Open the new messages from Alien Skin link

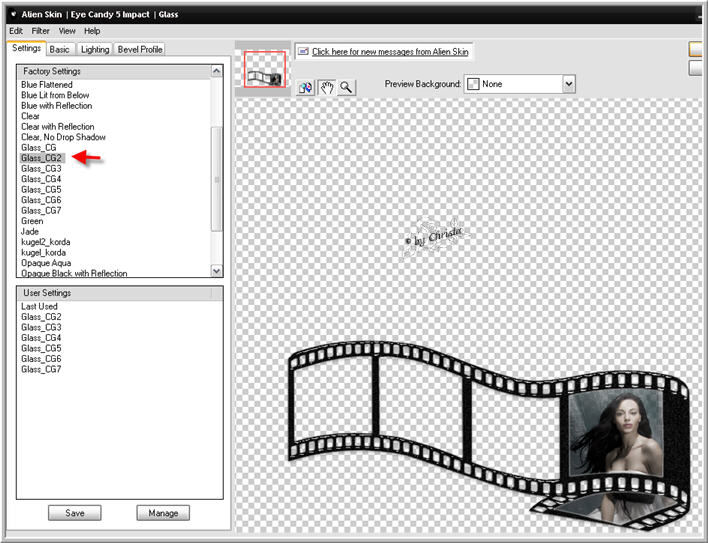click(x=390, y=52)
